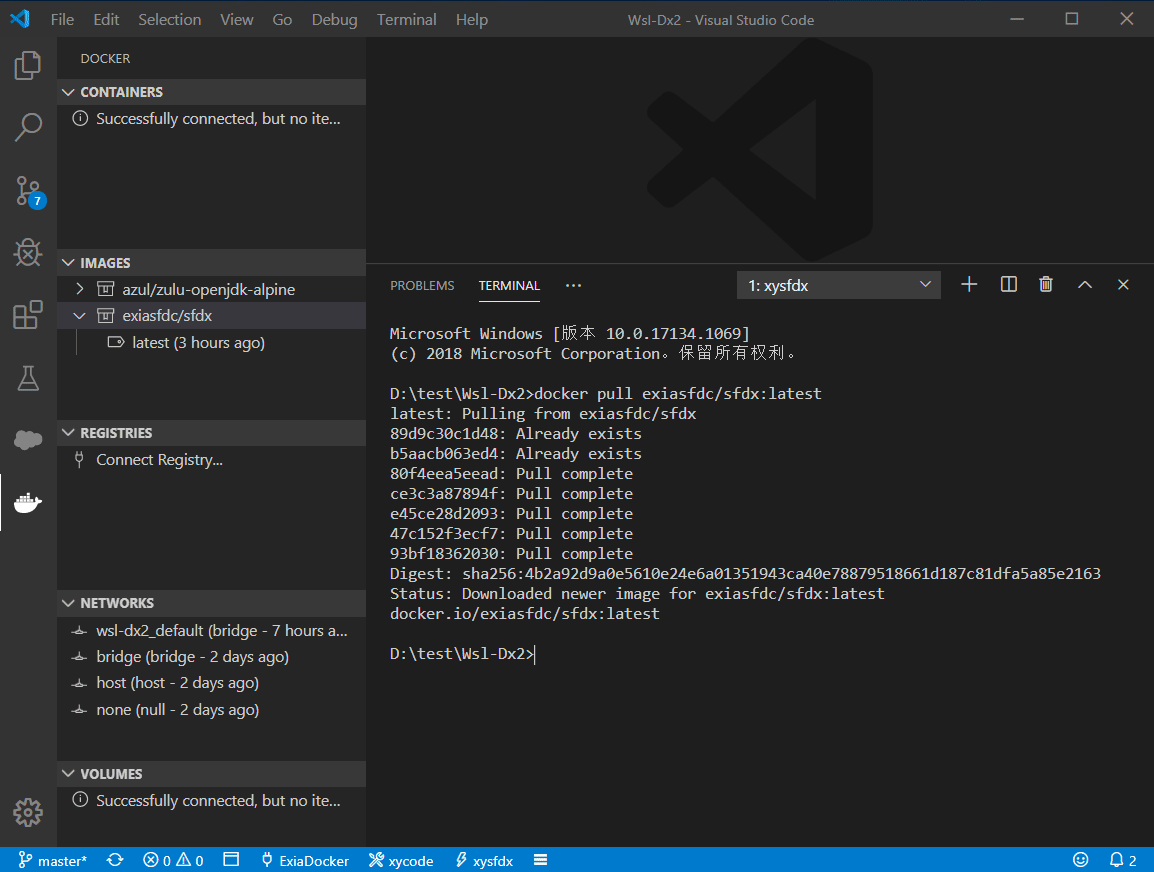Collapse the REGISTRIES section
Viewport: 1154px width, 872px height.
(68, 433)
